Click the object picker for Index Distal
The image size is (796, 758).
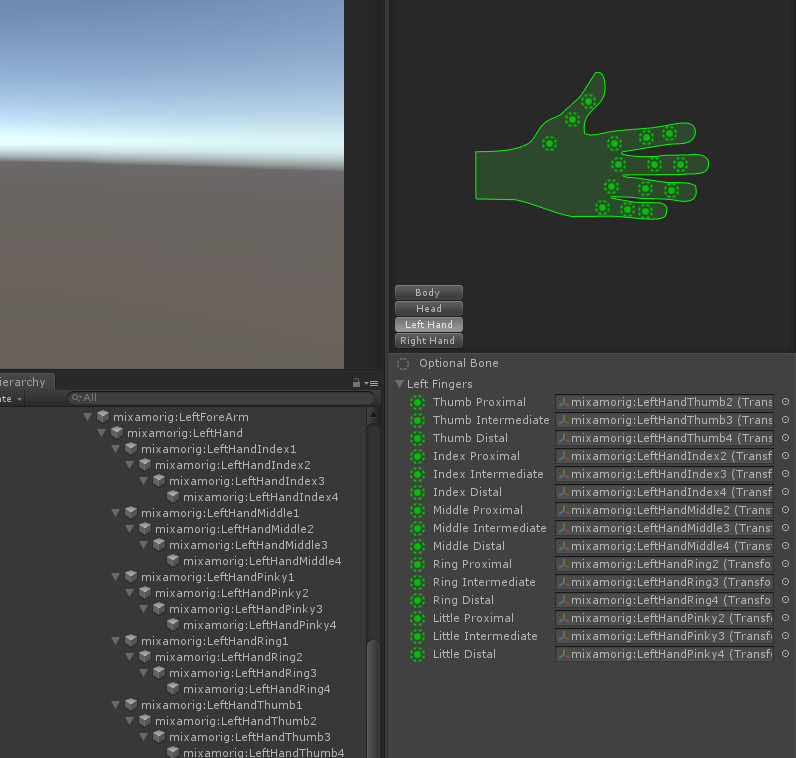[x=785, y=492]
